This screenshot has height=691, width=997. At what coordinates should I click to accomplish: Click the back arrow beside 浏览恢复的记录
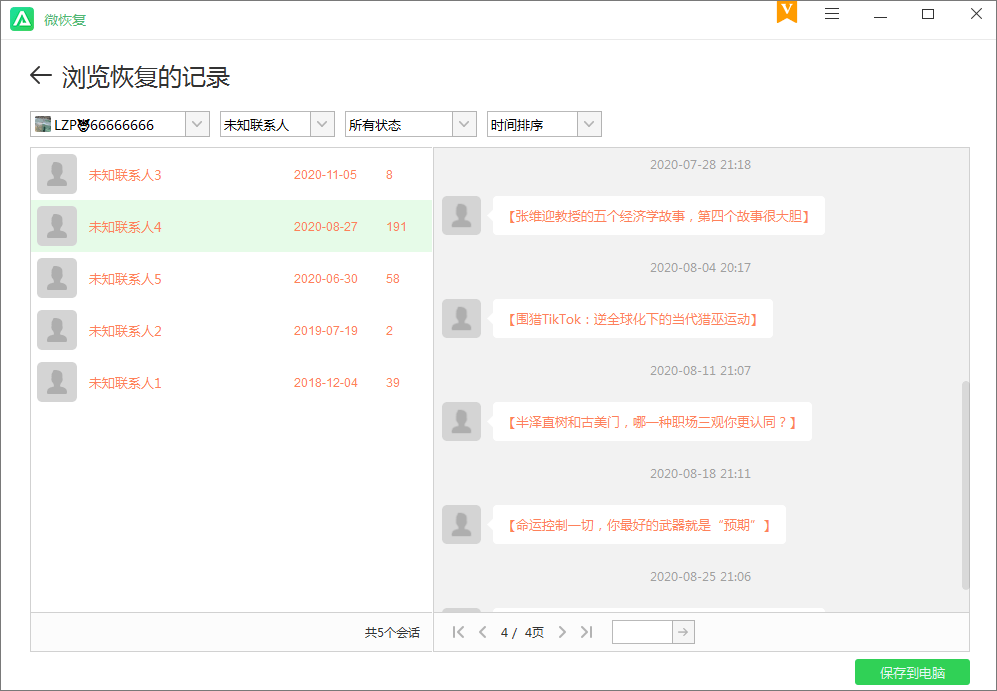coord(40,76)
